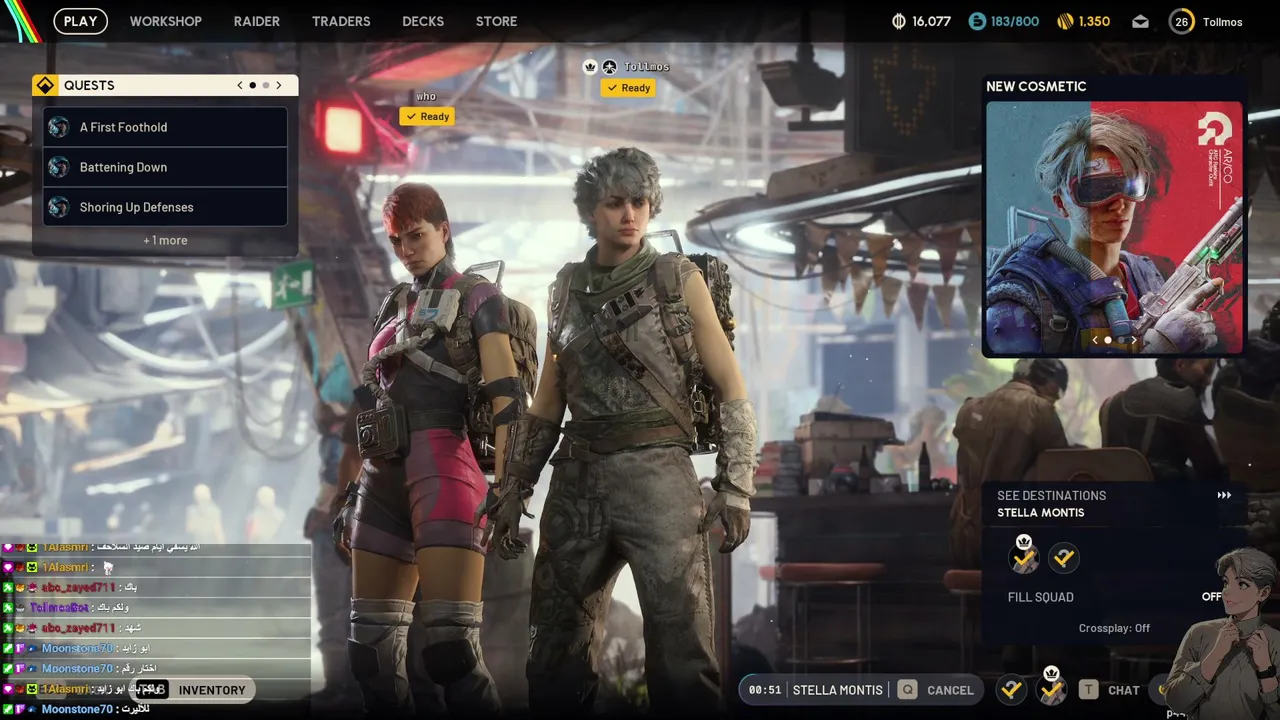Go to previous Quests panel page
Viewport: 1280px width, 720px height.
click(x=240, y=85)
